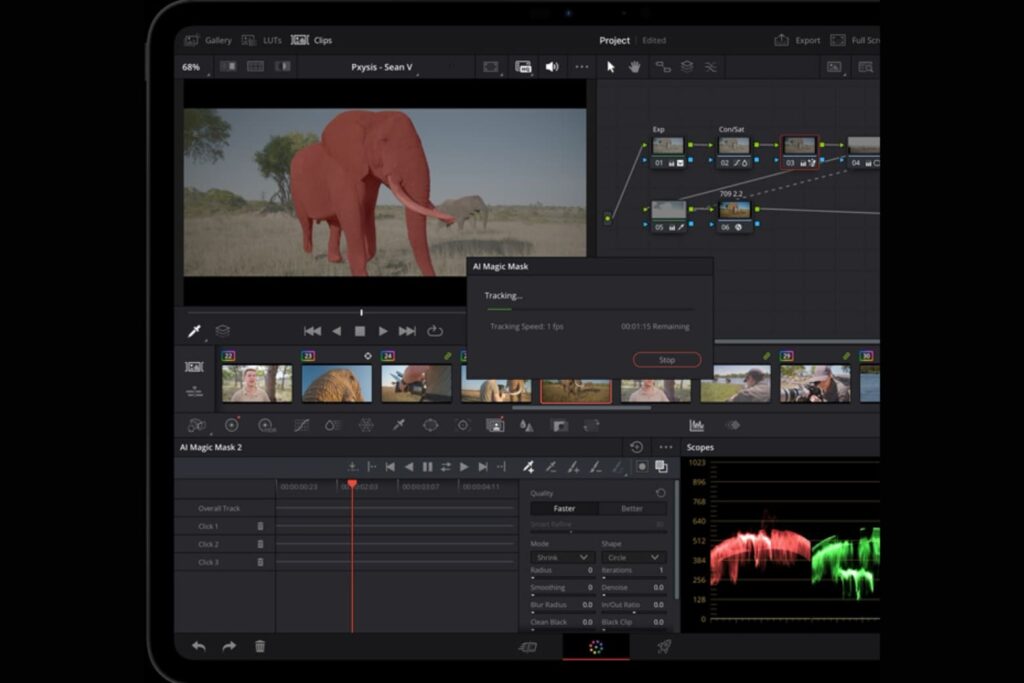
Task: Select the hand pan tool
Action: click(634, 67)
